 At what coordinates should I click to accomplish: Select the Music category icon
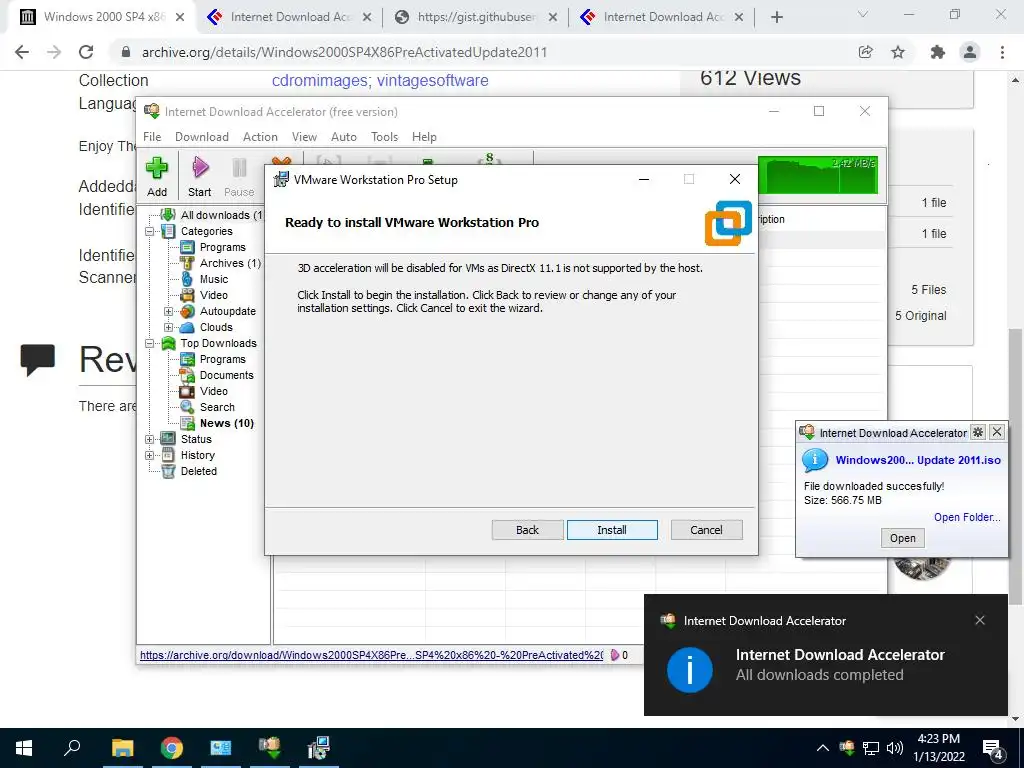coord(187,280)
